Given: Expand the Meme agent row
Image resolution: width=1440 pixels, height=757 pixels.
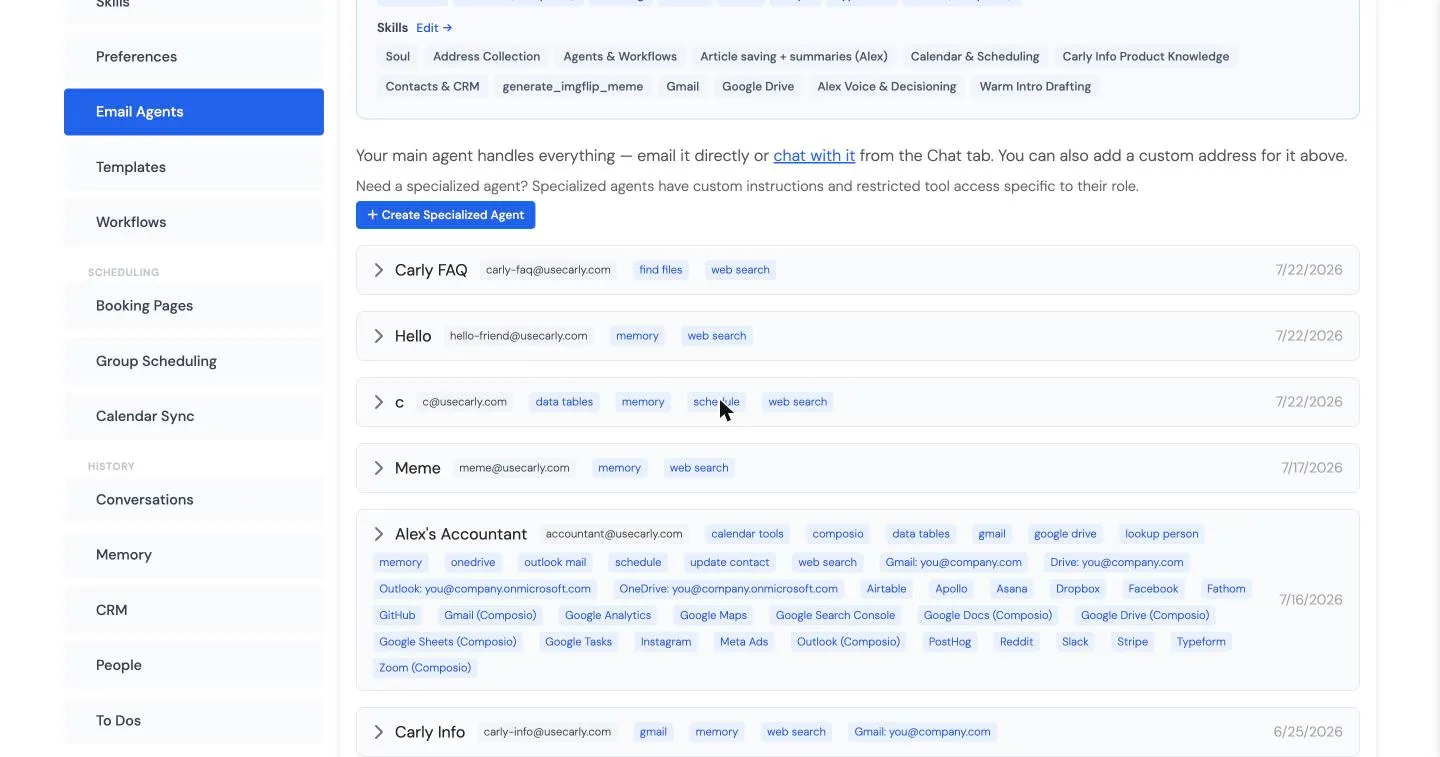Looking at the screenshot, I should [378, 468].
